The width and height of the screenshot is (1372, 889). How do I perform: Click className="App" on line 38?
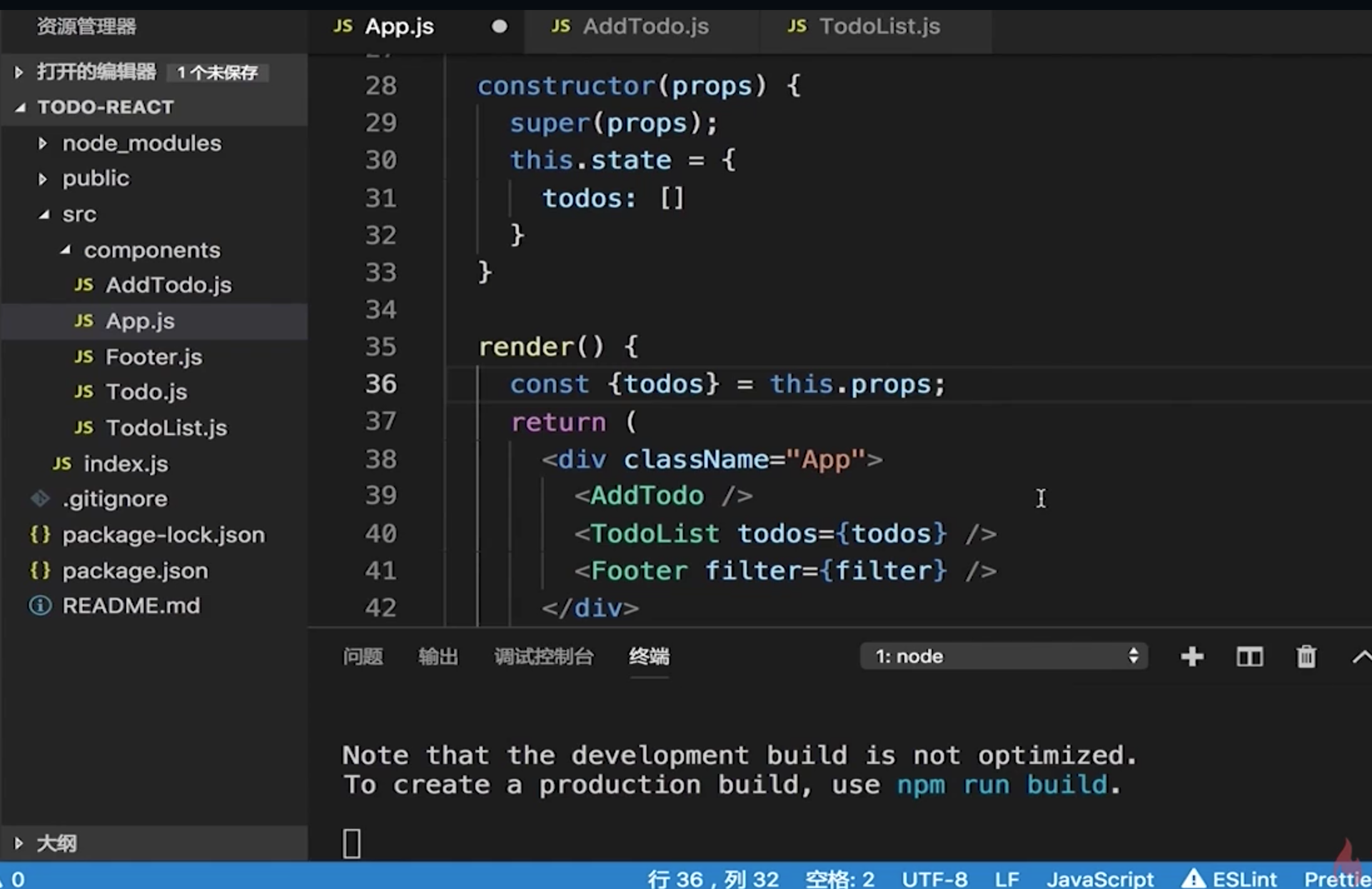pyautogui.click(x=744, y=460)
